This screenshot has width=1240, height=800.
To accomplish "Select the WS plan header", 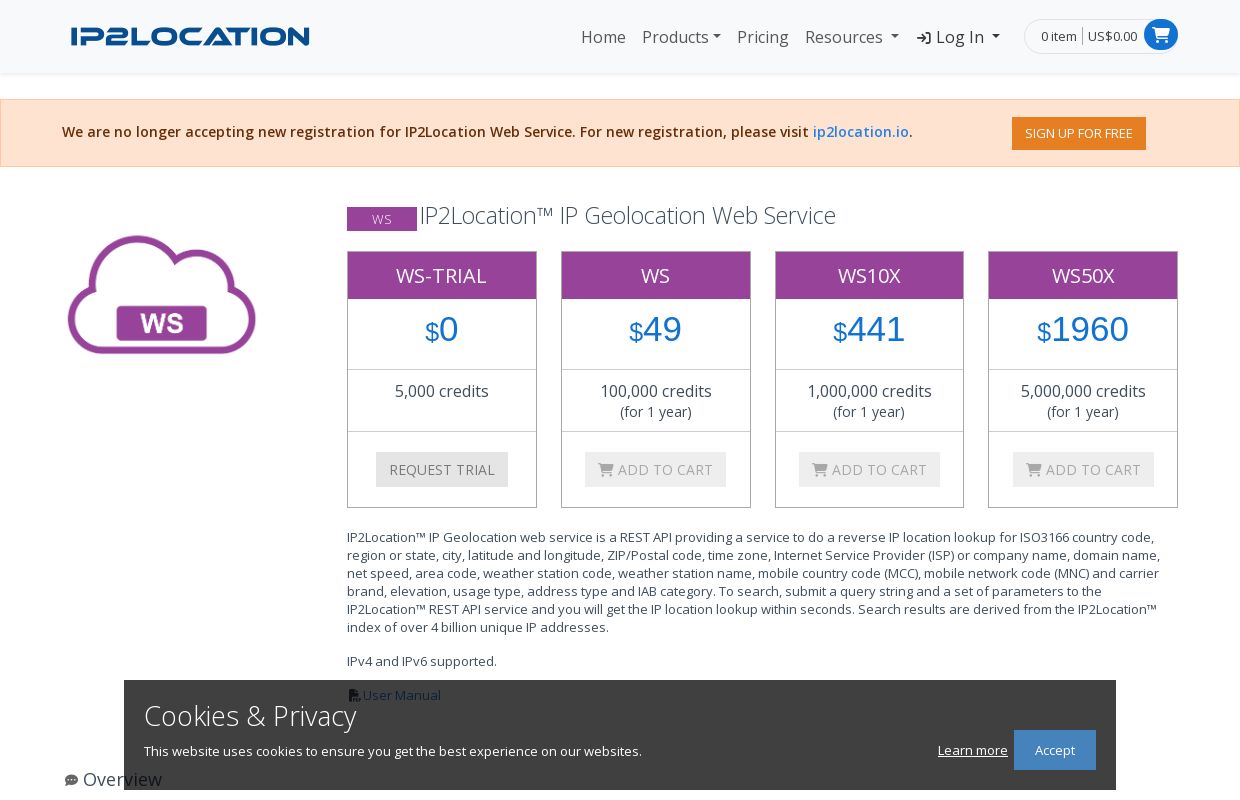I will [656, 276].
